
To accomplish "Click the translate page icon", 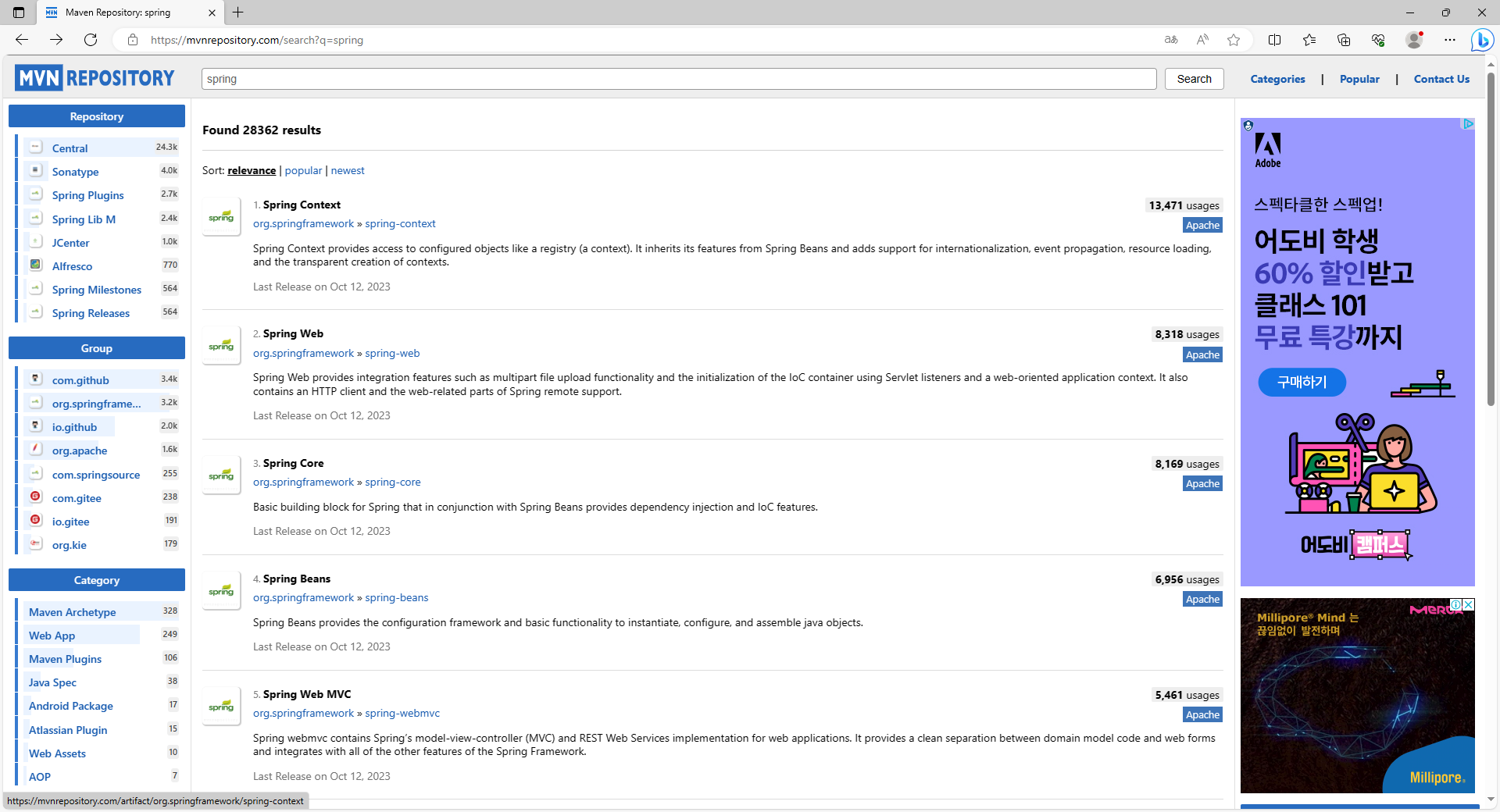I will coord(1170,40).
